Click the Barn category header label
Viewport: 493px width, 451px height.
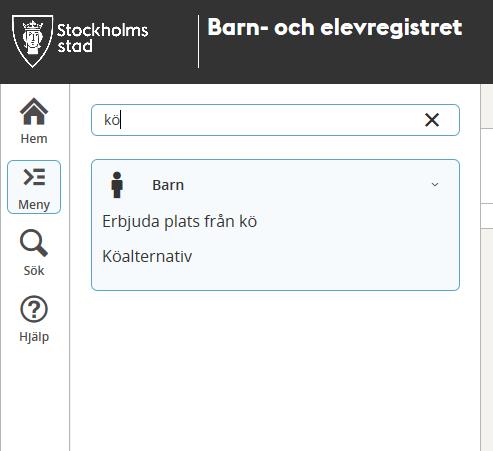point(168,185)
